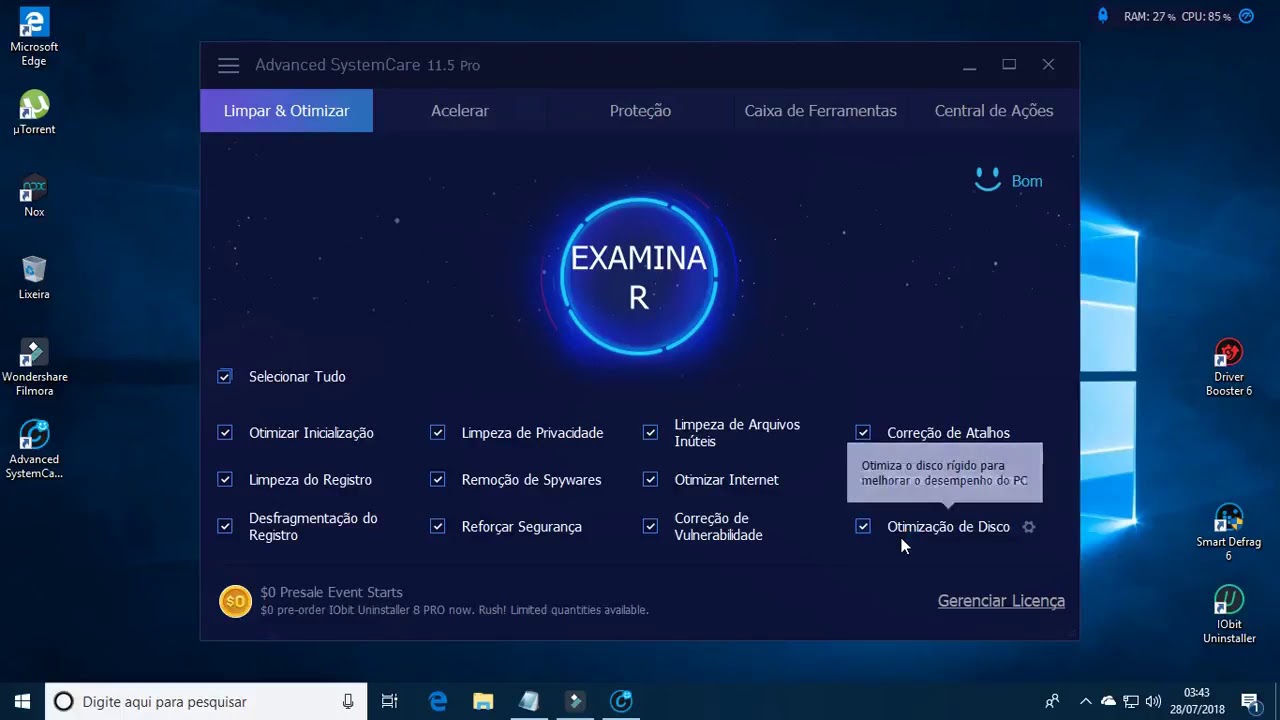Uncheck Desfragmentação do Registro
1280x720 pixels.
[225, 527]
